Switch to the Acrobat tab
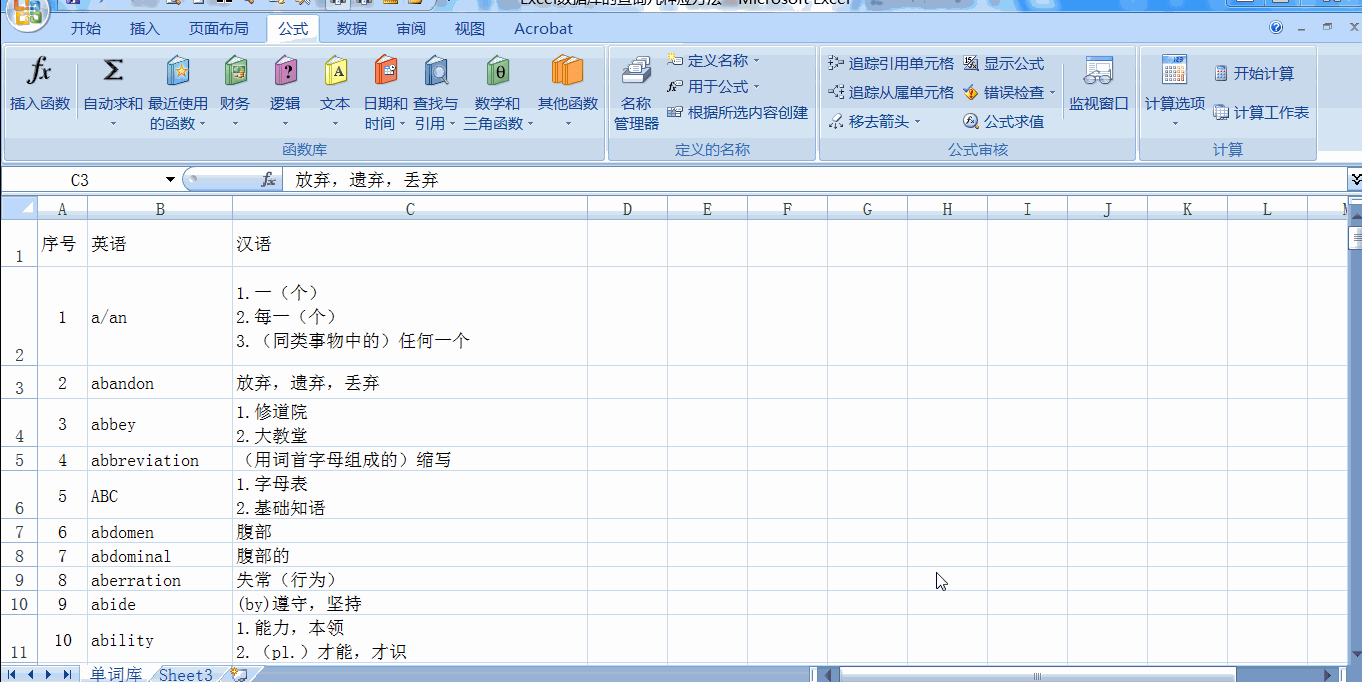Image resolution: width=1362 pixels, height=682 pixels. pos(544,28)
